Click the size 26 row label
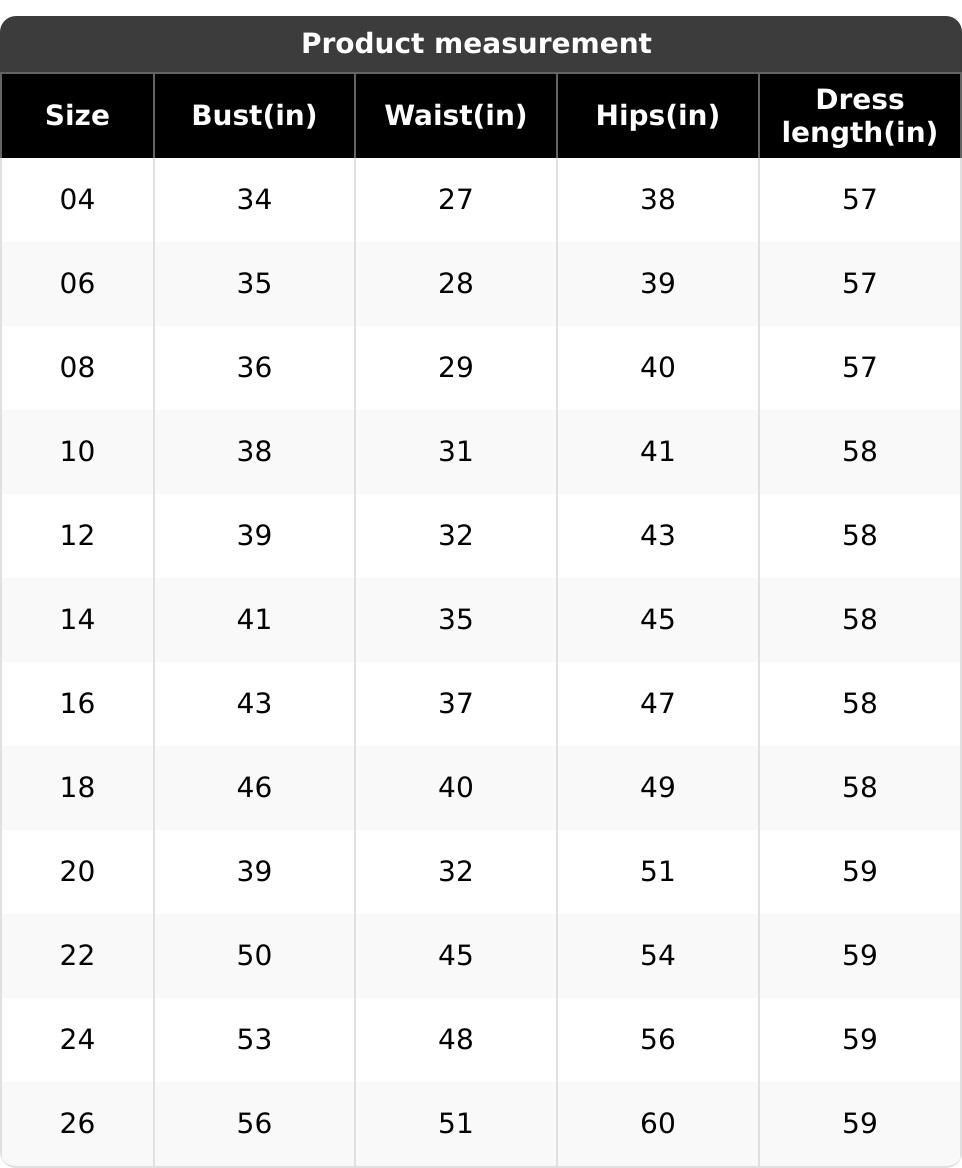The width and height of the screenshot is (962, 1168). coord(77,1124)
